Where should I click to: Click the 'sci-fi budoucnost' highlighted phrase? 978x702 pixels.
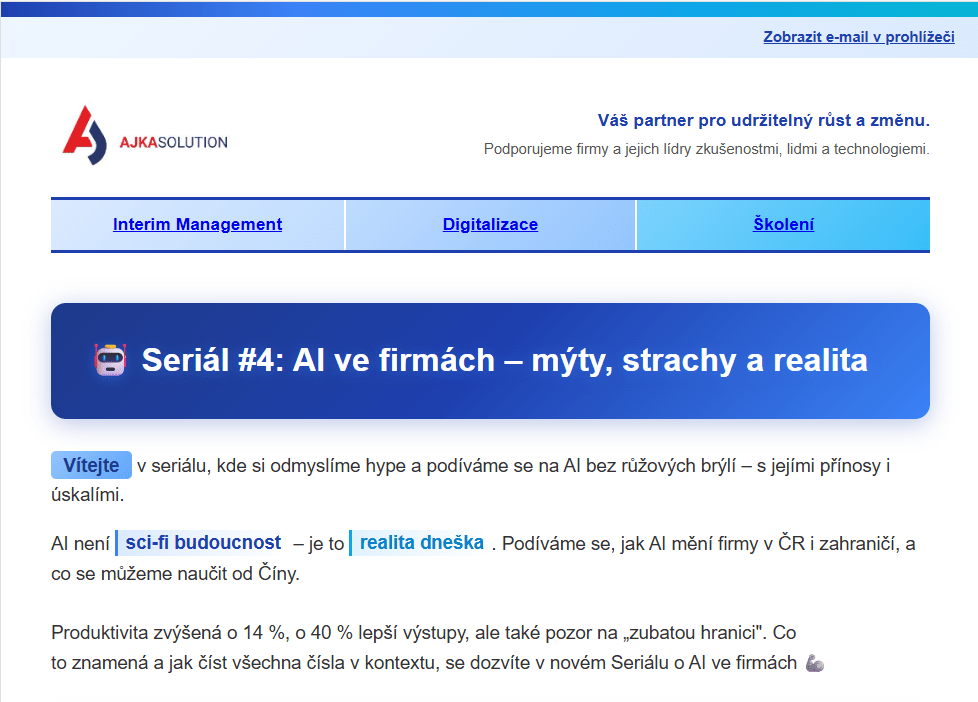click(x=203, y=543)
